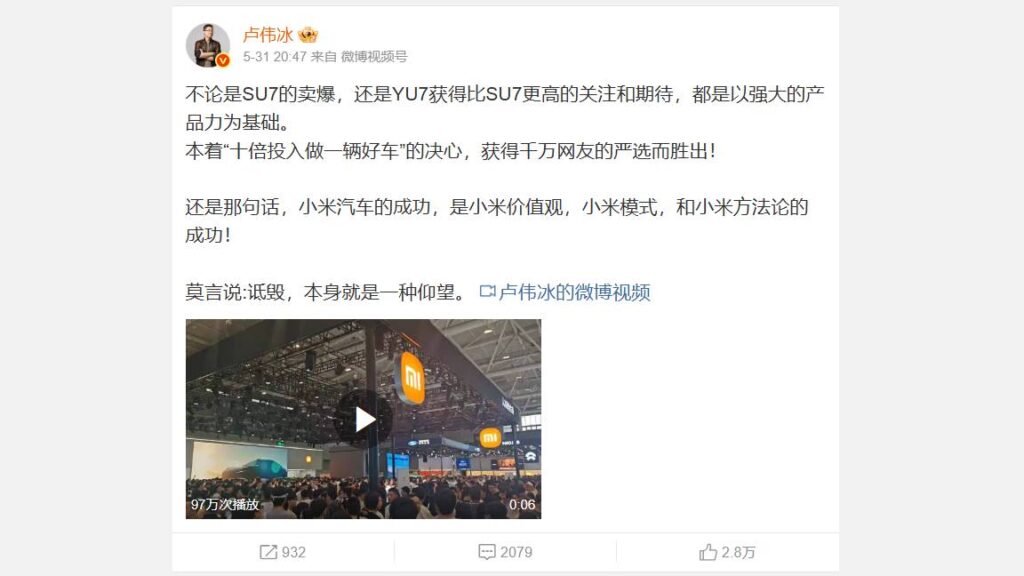Play the video with center play button
The width and height of the screenshot is (1024, 576).
click(x=364, y=419)
